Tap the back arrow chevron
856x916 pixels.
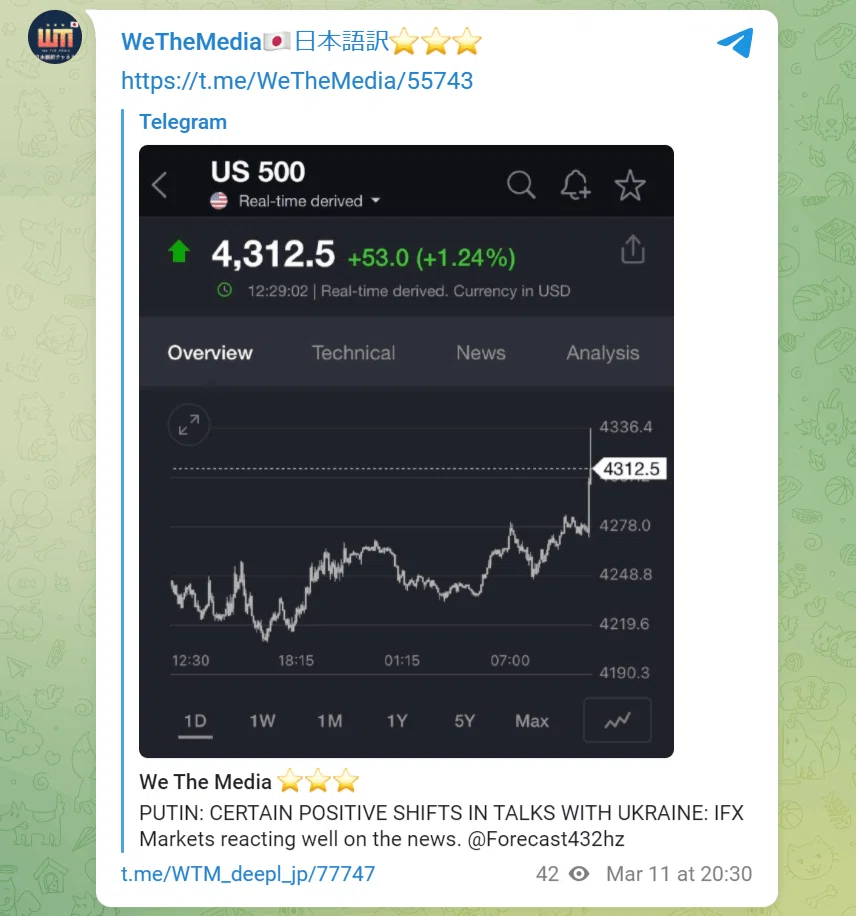click(160, 186)
